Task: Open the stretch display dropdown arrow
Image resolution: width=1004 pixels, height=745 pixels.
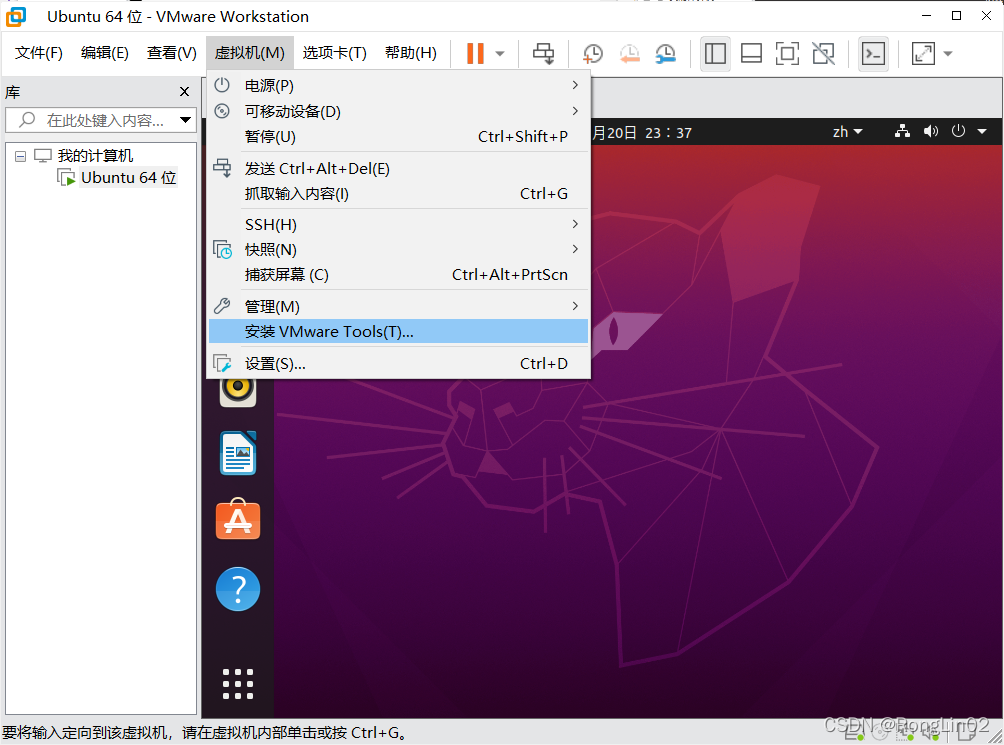Action: [948, 54]
